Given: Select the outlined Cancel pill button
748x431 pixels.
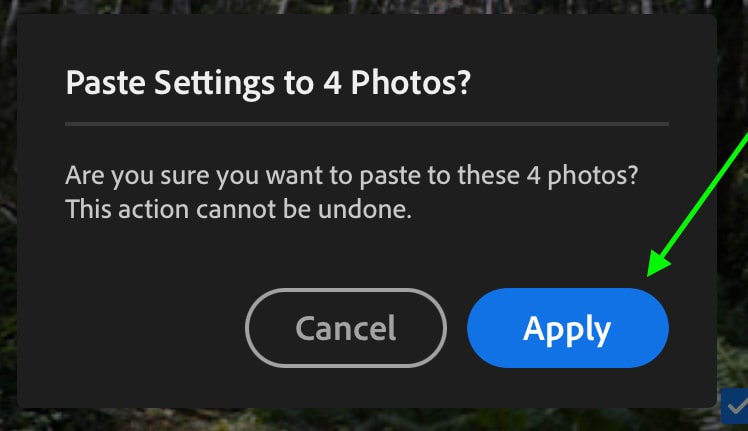Looking at the screenshot, I should (x=346, y=328).
